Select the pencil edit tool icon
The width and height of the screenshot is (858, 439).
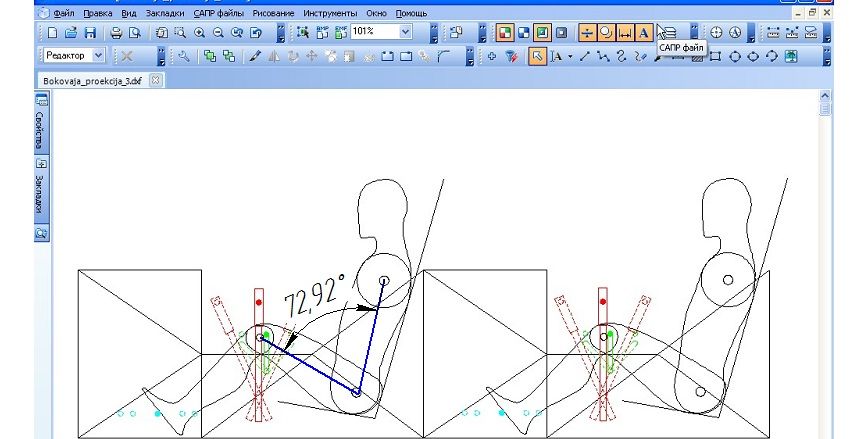pyautogui.click(x=255, y=57)
